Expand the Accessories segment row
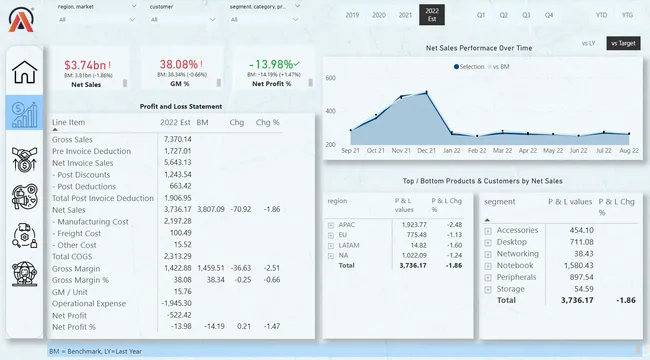The width and height of the screenshot is (650, 360). pos(488,231)
